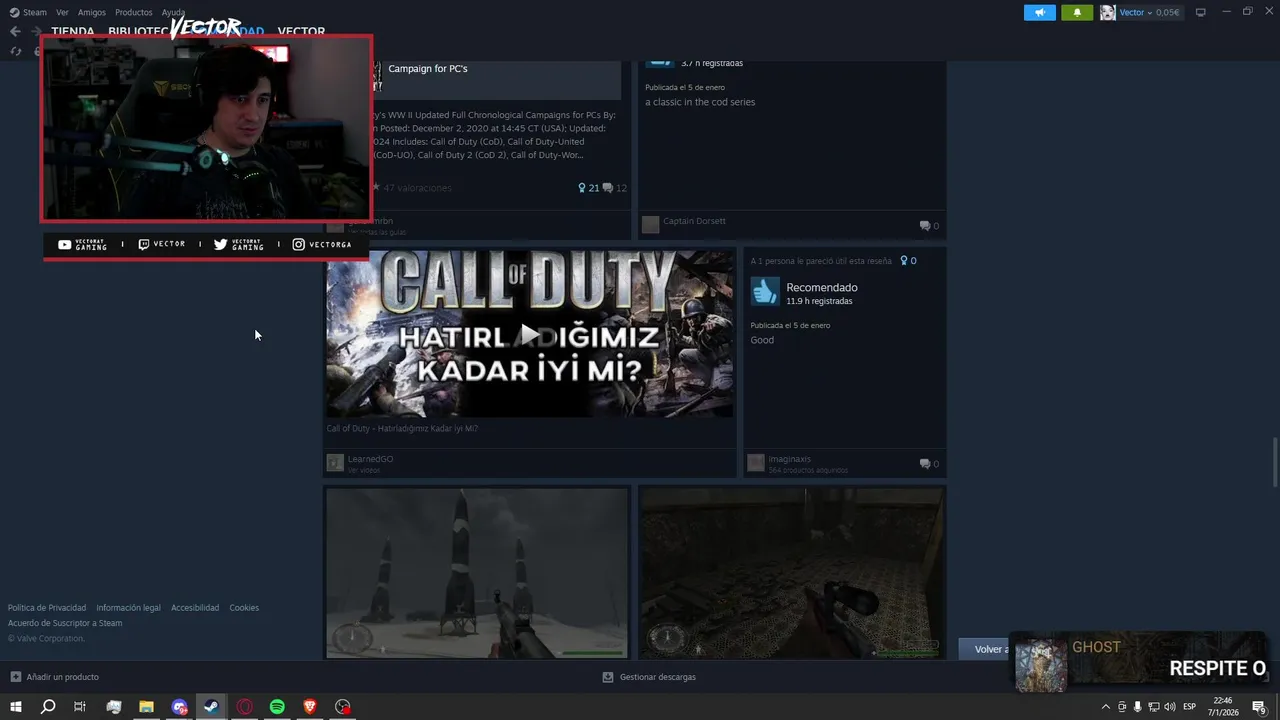Open network icon in system tray
Viewport: 1280px width, 720px height.
[1153, 707]
